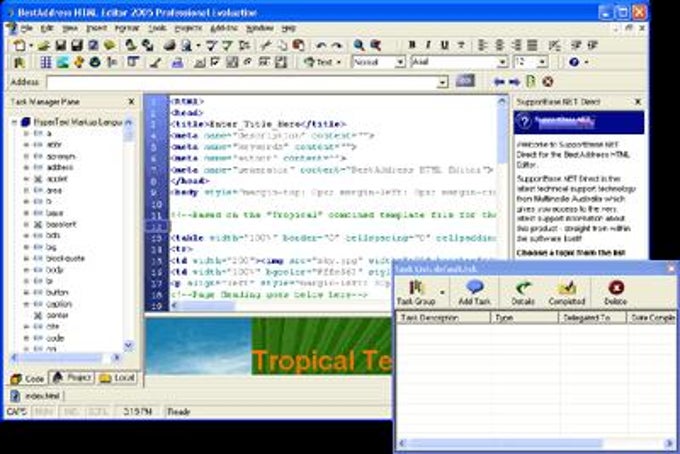Click the red Delete task icon
Image resolution: width=680 pixels, height=454 pixels.
tap(616, 288)
